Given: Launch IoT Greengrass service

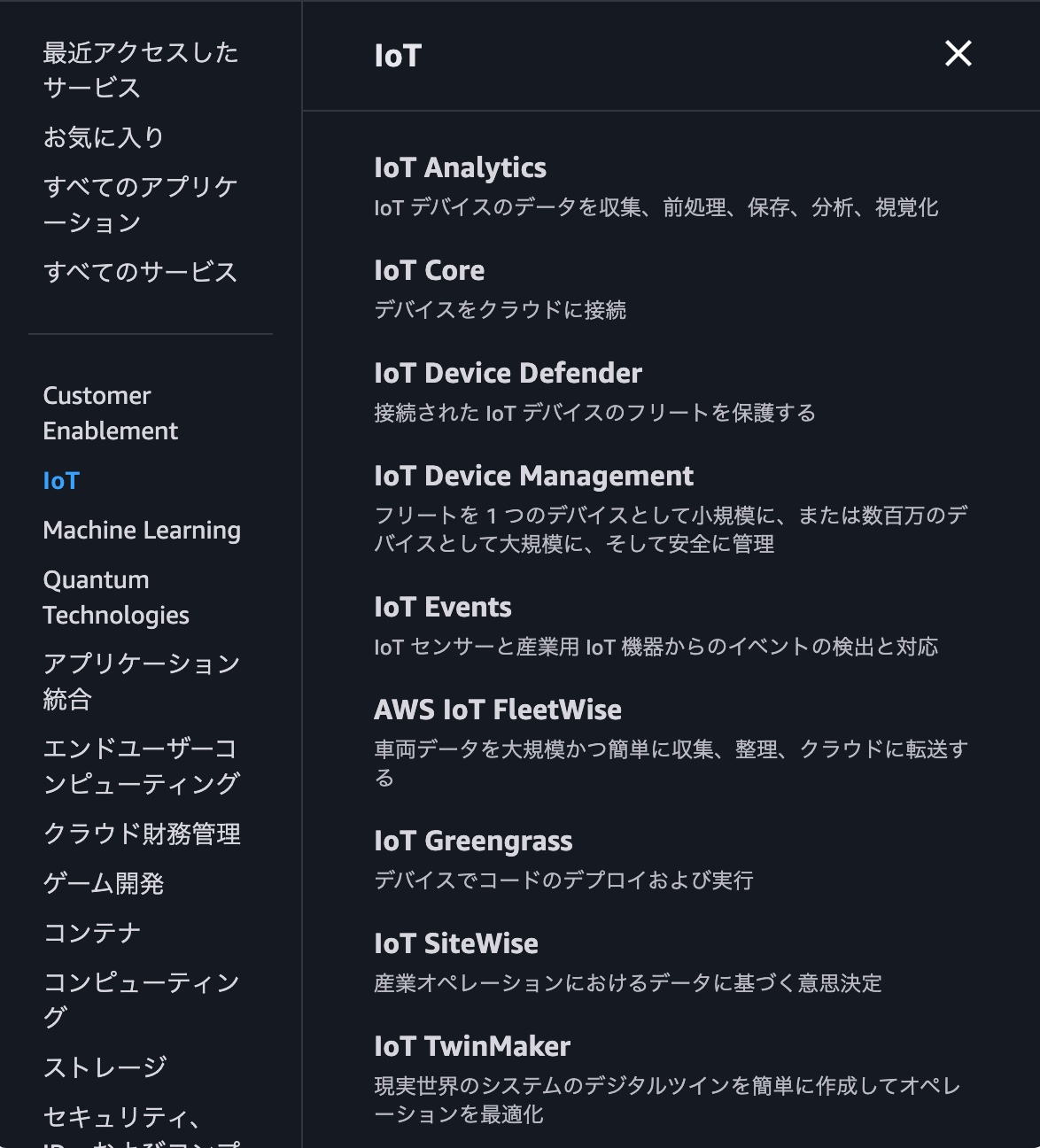Looking at the screenshot, I should click(473, 842).
